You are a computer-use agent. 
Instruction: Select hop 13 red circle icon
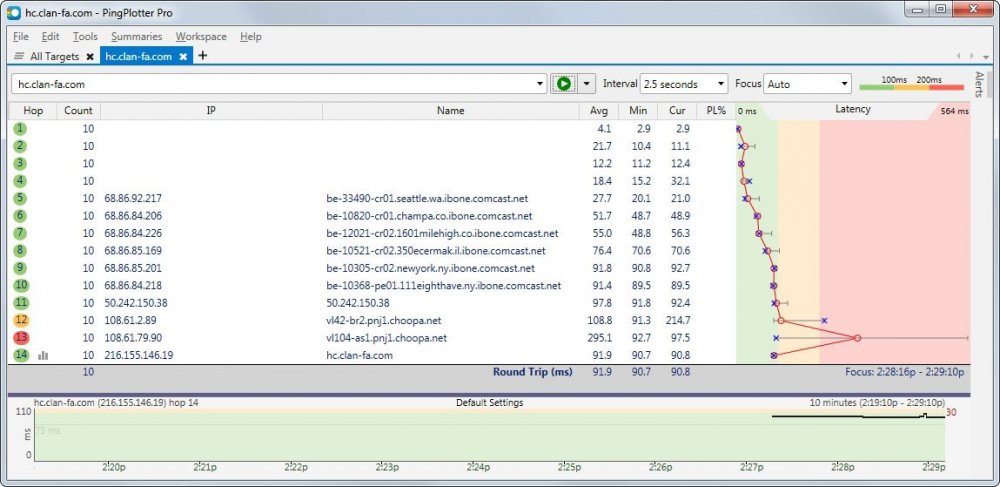[x=20, y=337]
